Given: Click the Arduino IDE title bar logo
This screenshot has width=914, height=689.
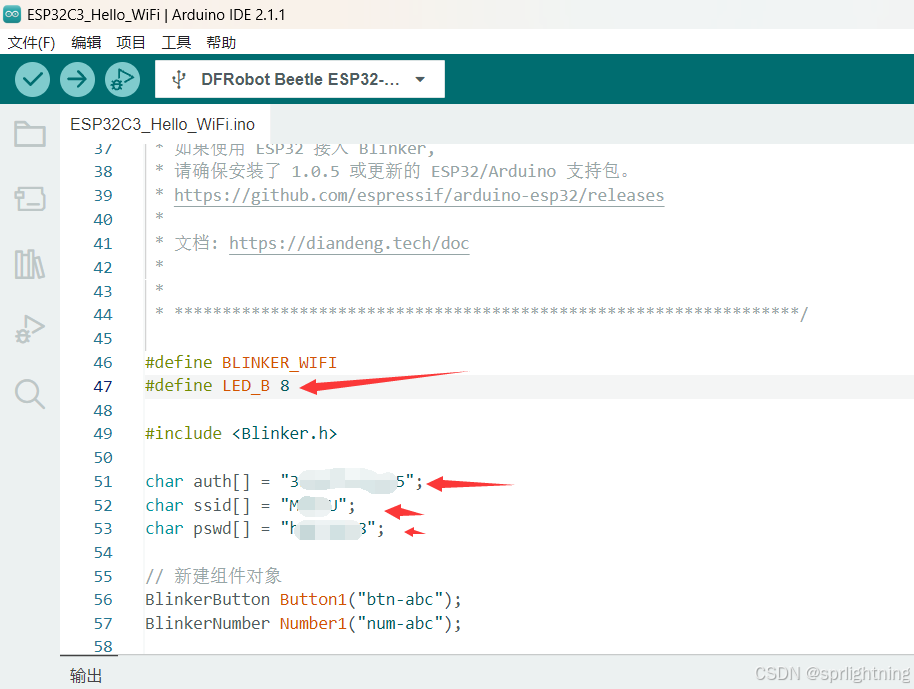Looking at the screenshot, I should tap(12, 14).
